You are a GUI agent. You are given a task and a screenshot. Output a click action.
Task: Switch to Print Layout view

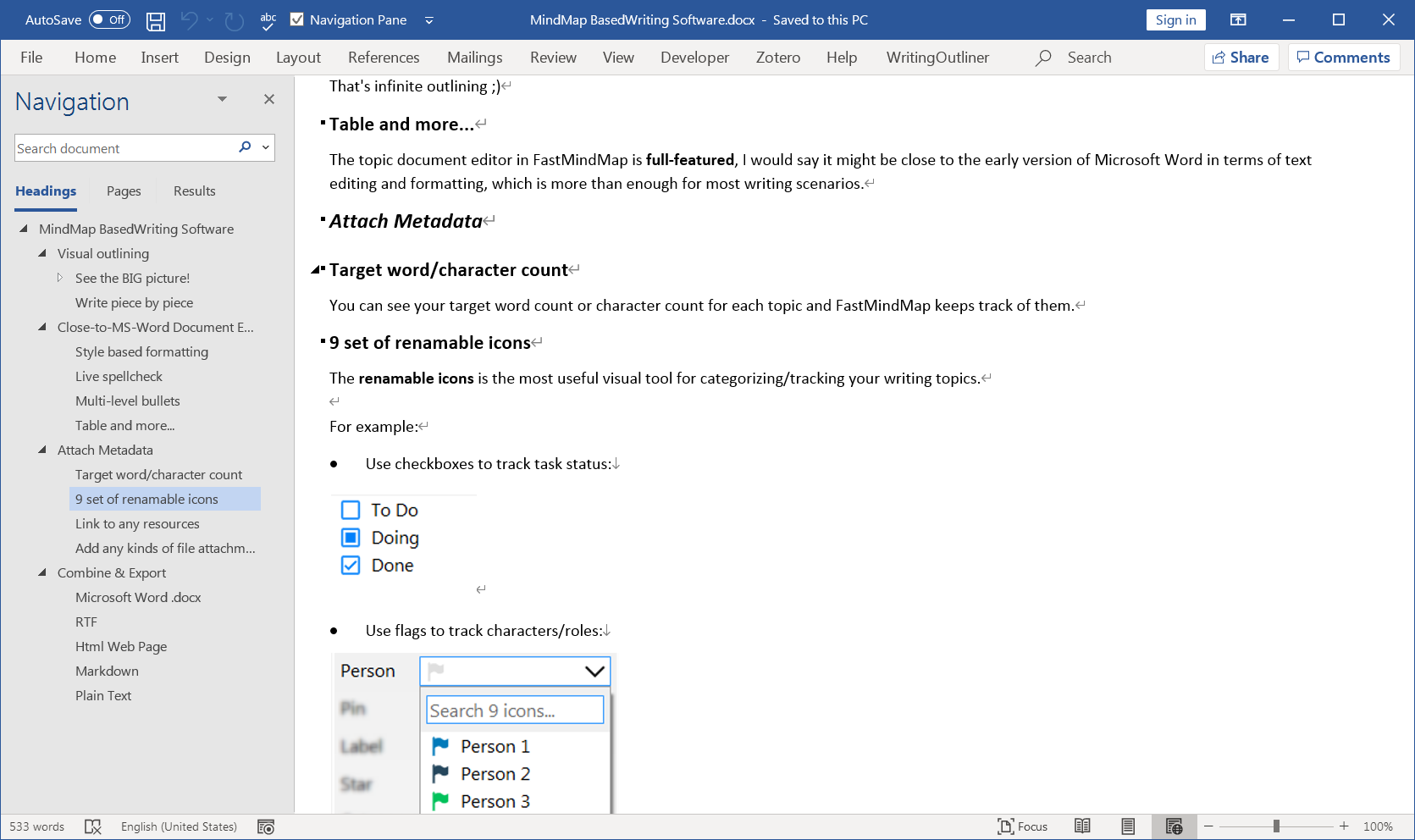[x=1128, y=826]
